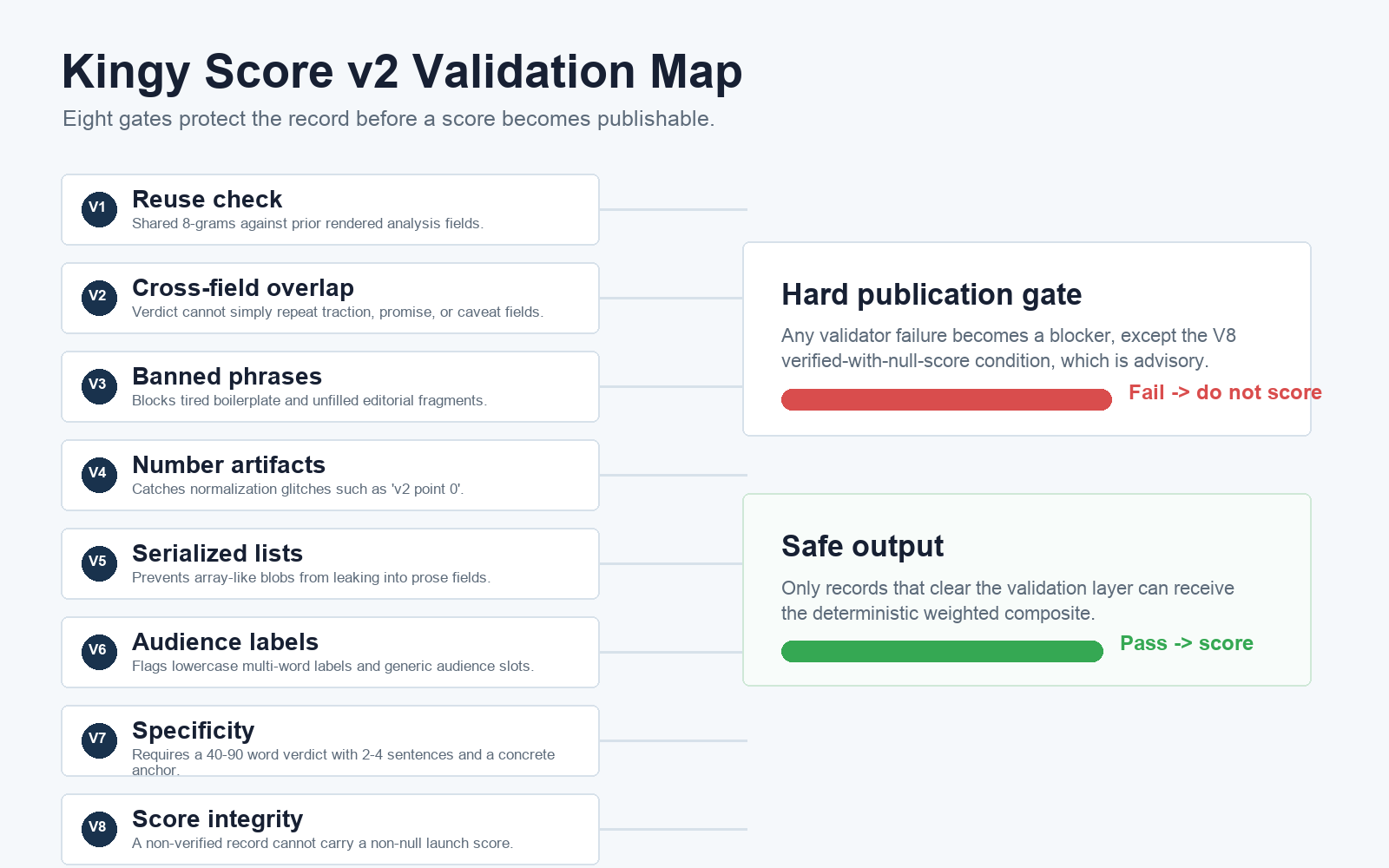Click the green pass progress bar
This screenshot has width=1389, height=868.
pyautogui.click(x=942, y=651)
